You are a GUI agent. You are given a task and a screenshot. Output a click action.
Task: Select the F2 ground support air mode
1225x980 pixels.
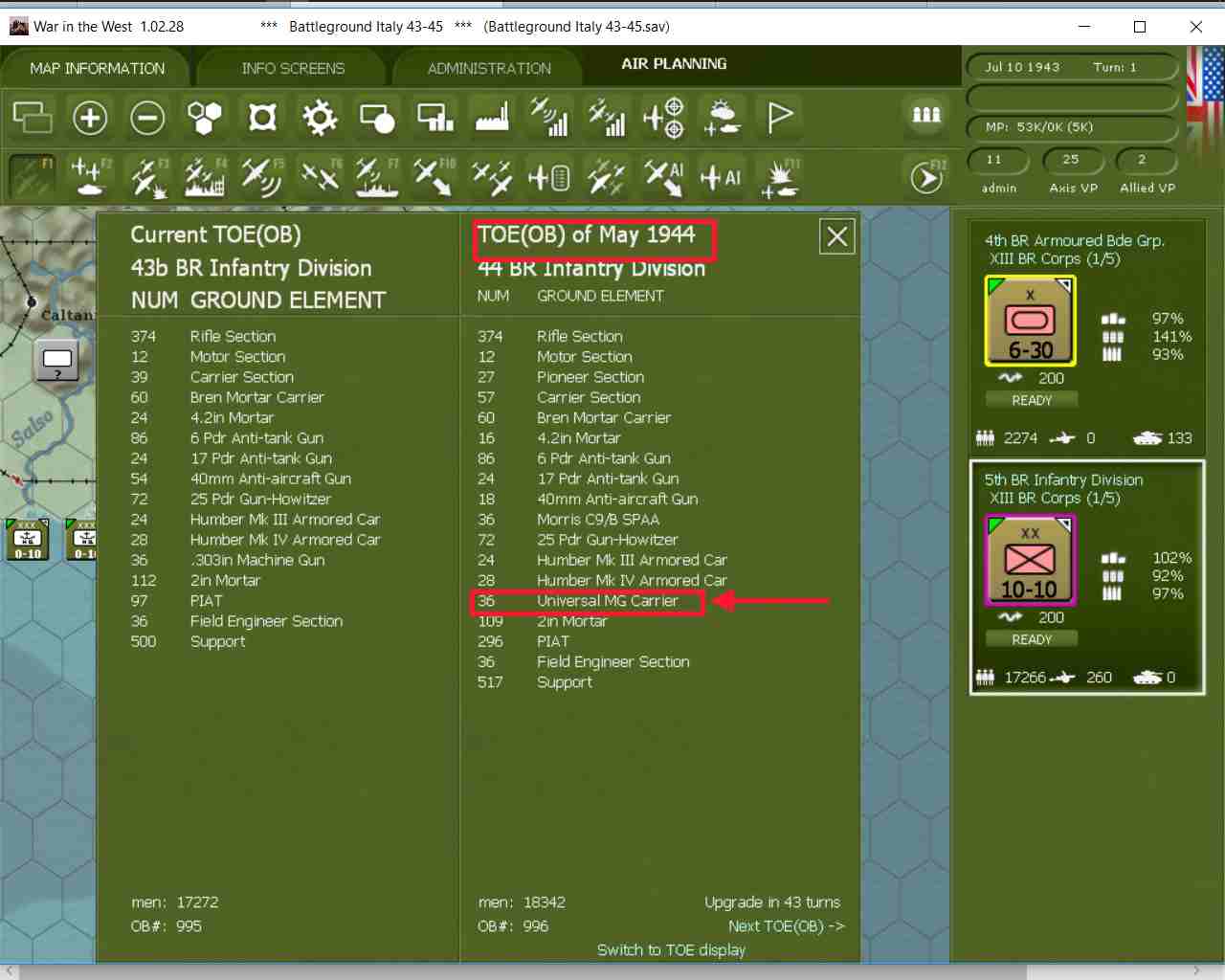pyautogui.click(x=90, y=177)
